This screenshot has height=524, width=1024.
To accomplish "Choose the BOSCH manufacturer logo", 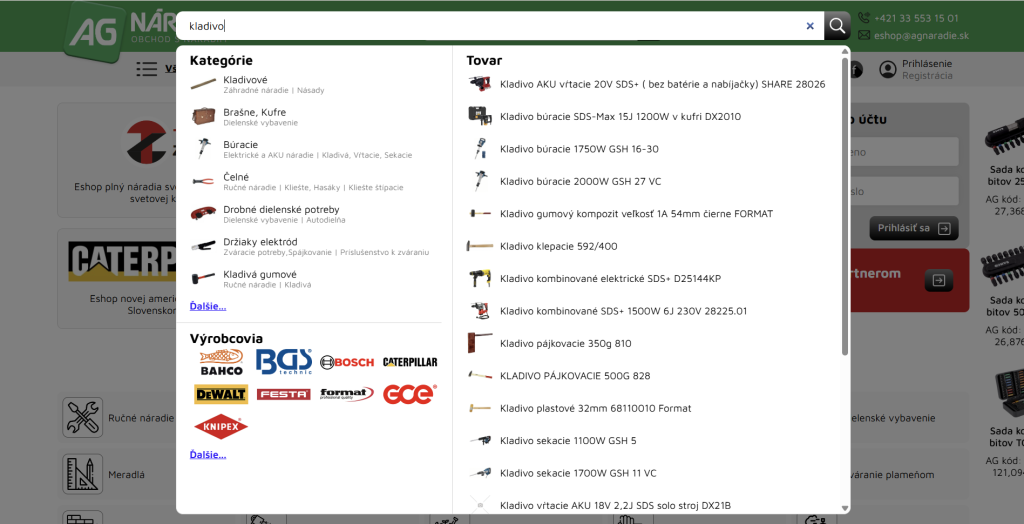I will click(x=347, y=362).
